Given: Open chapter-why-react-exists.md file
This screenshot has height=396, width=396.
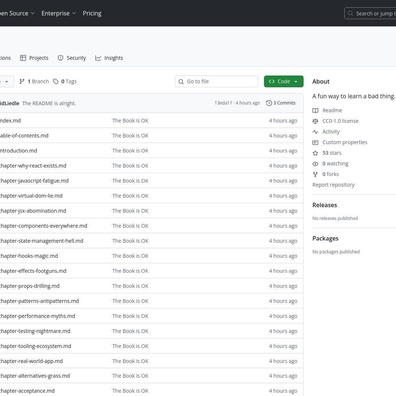Looking at the screenshot, I should 33,166.
